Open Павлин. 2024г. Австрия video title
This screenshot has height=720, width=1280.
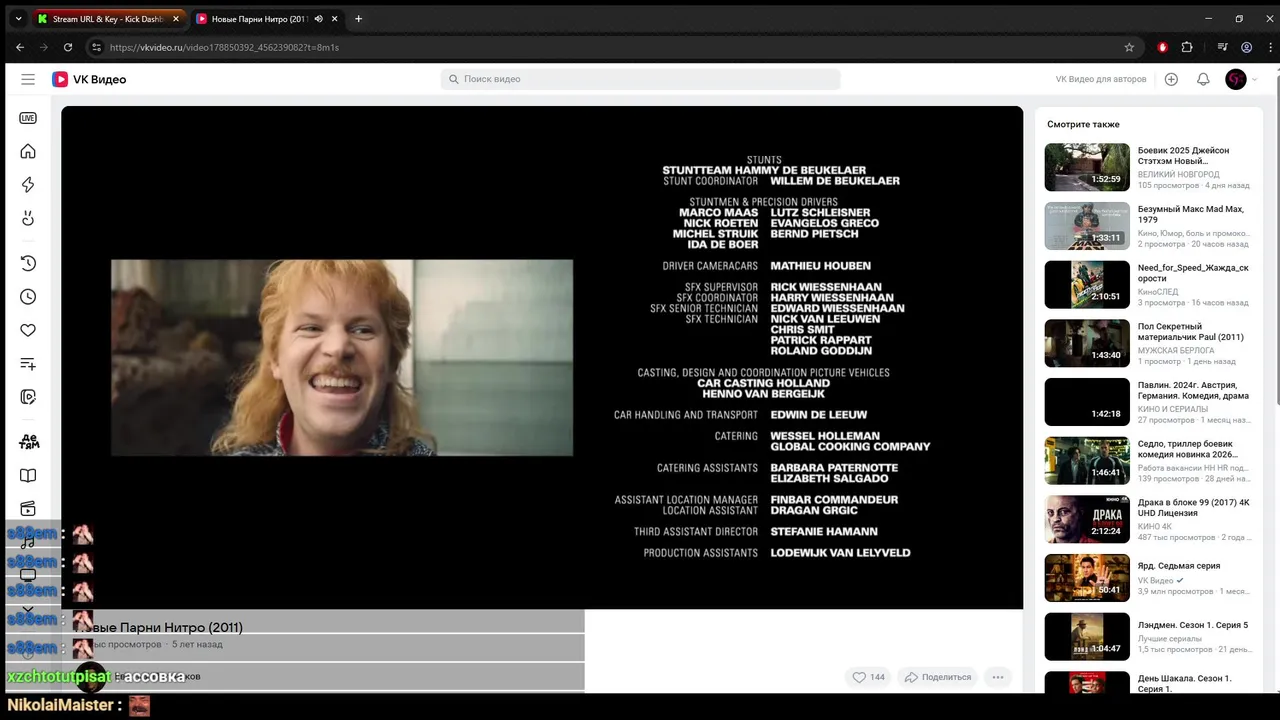click(1193, 390)
